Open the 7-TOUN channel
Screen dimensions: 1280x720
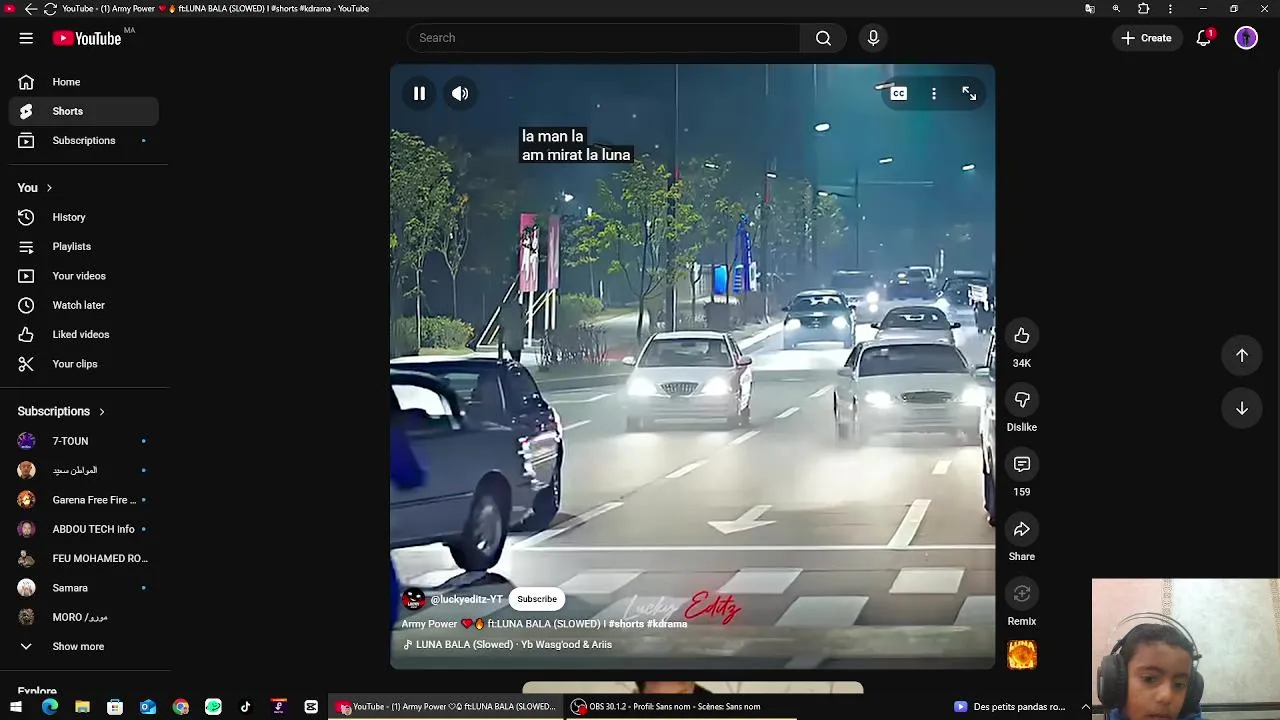pos(84,441)
